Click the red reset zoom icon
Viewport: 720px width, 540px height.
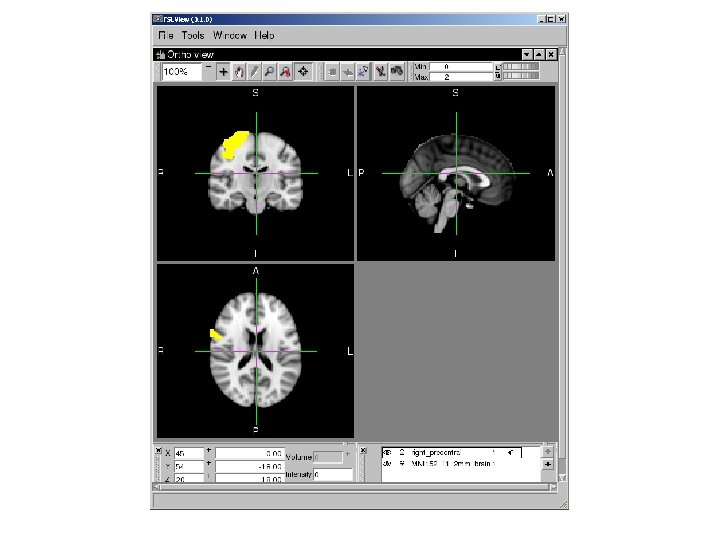coord(285,72)
